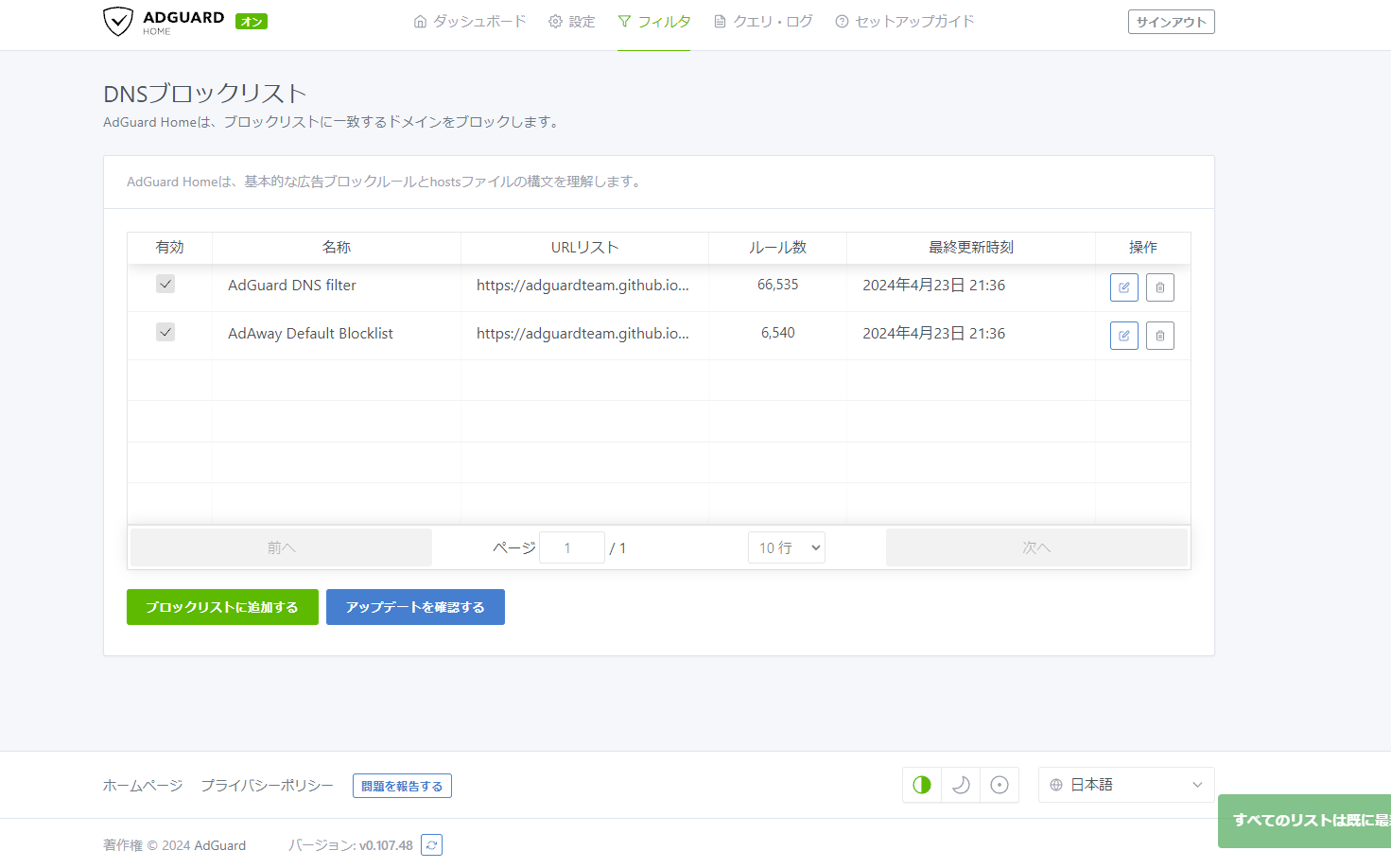Click the 66,535 rule count

point(777,285)
